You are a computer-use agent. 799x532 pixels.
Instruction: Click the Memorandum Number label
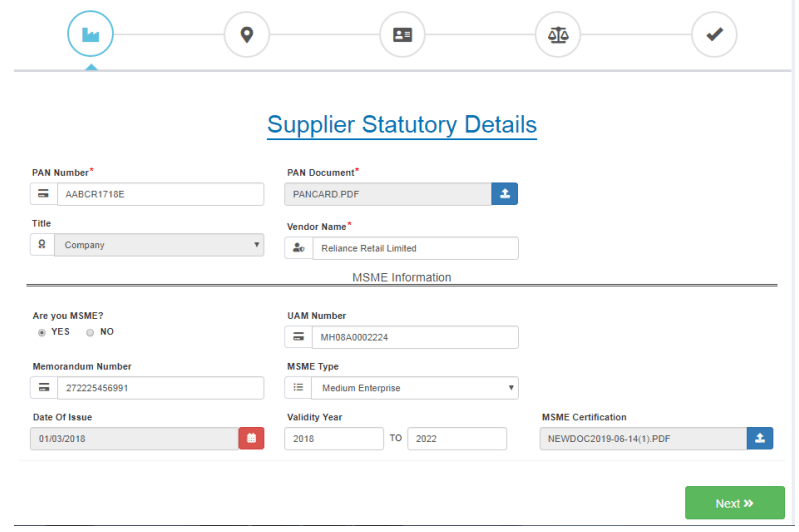[x=82, y=366]
